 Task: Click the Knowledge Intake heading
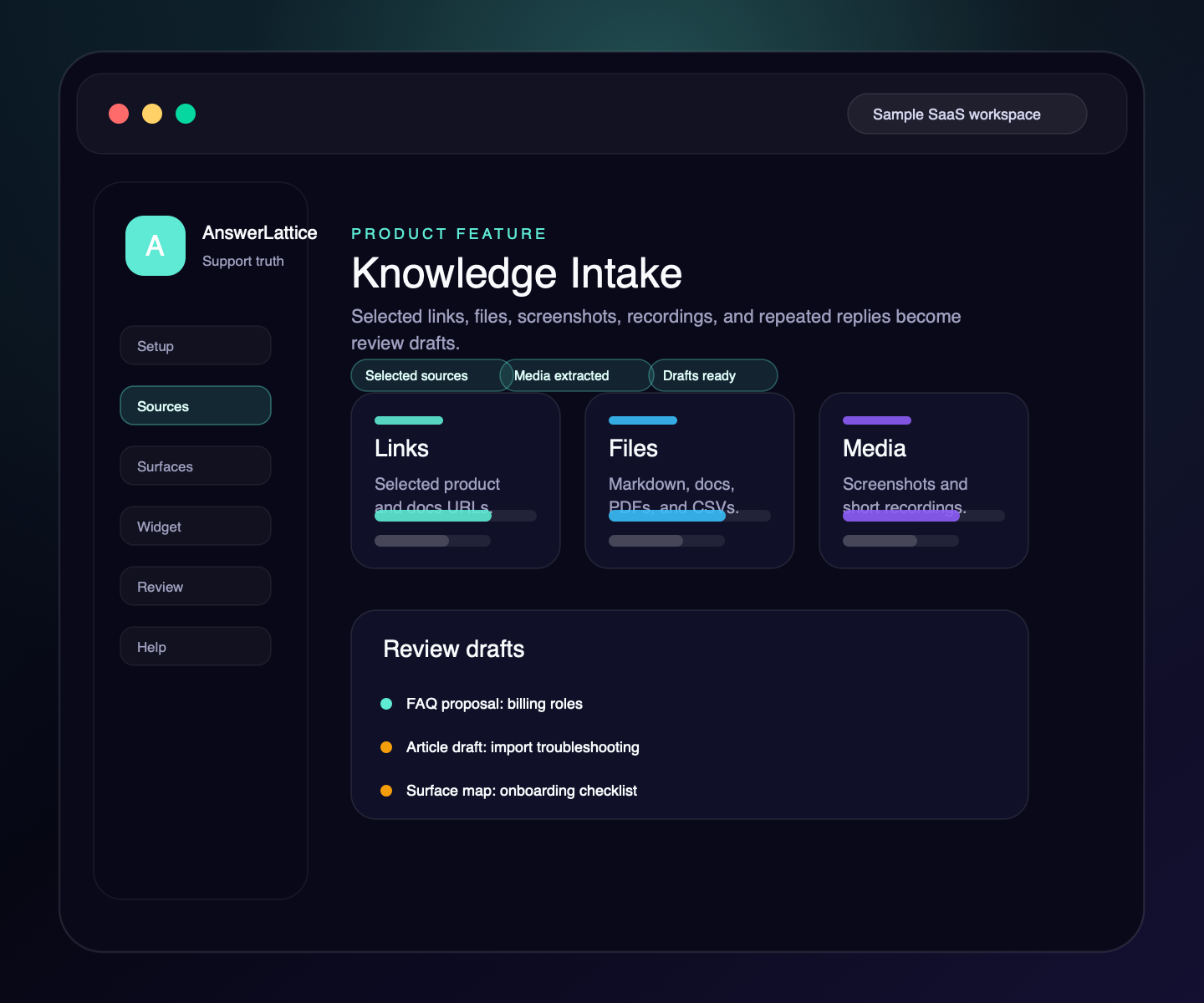click(x=517, y=273)
